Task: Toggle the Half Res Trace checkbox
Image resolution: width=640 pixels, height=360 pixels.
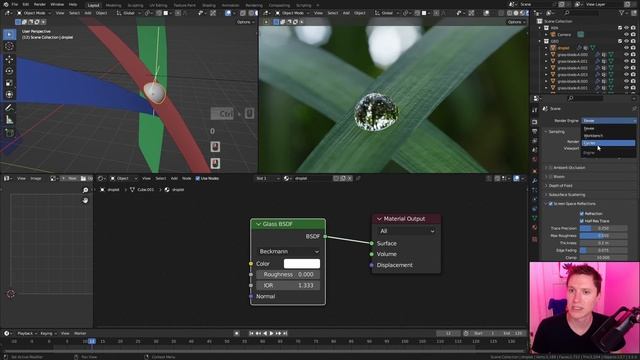Action: [582, 221]
